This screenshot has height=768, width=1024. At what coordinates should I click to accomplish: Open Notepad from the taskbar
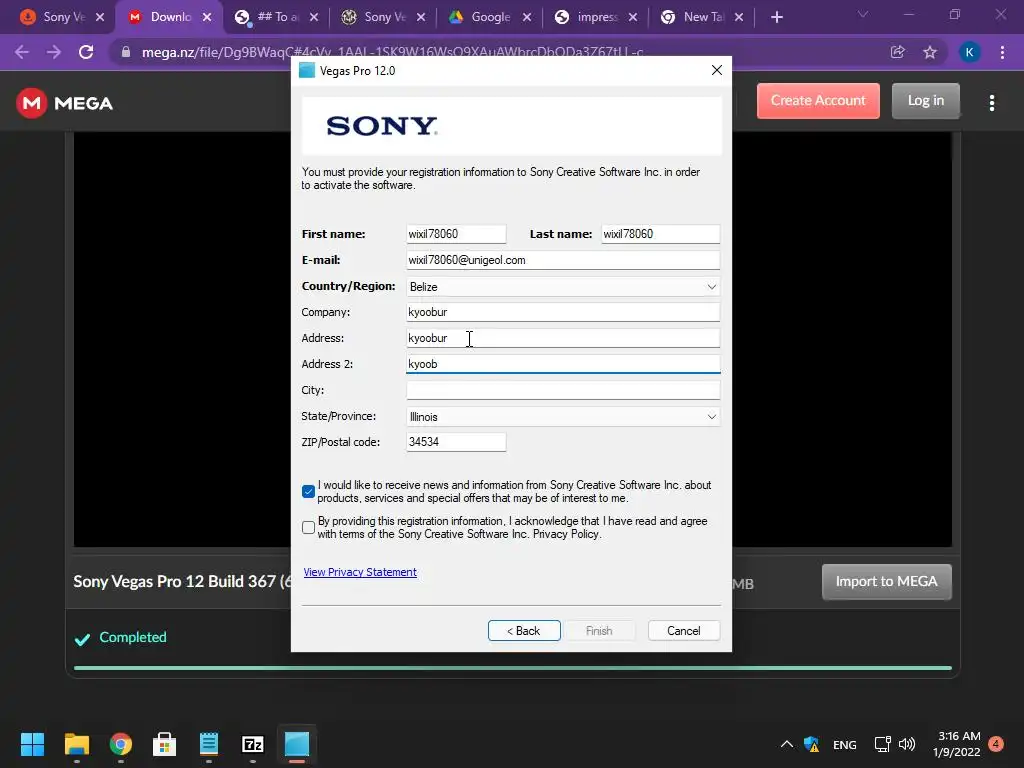pos(209,744)
